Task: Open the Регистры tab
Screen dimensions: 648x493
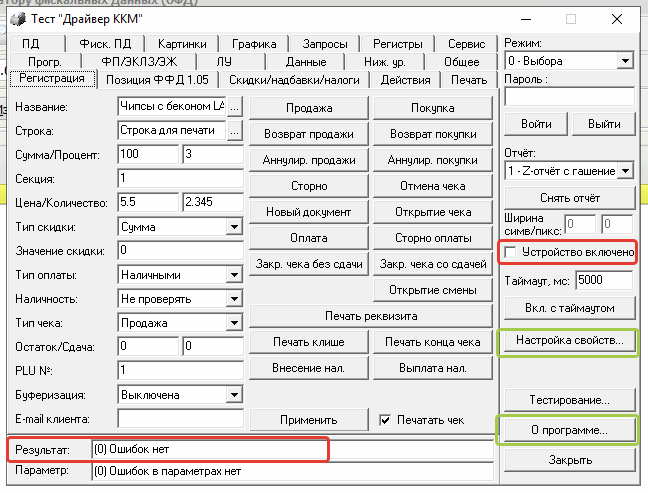Action: click(398, 43)
